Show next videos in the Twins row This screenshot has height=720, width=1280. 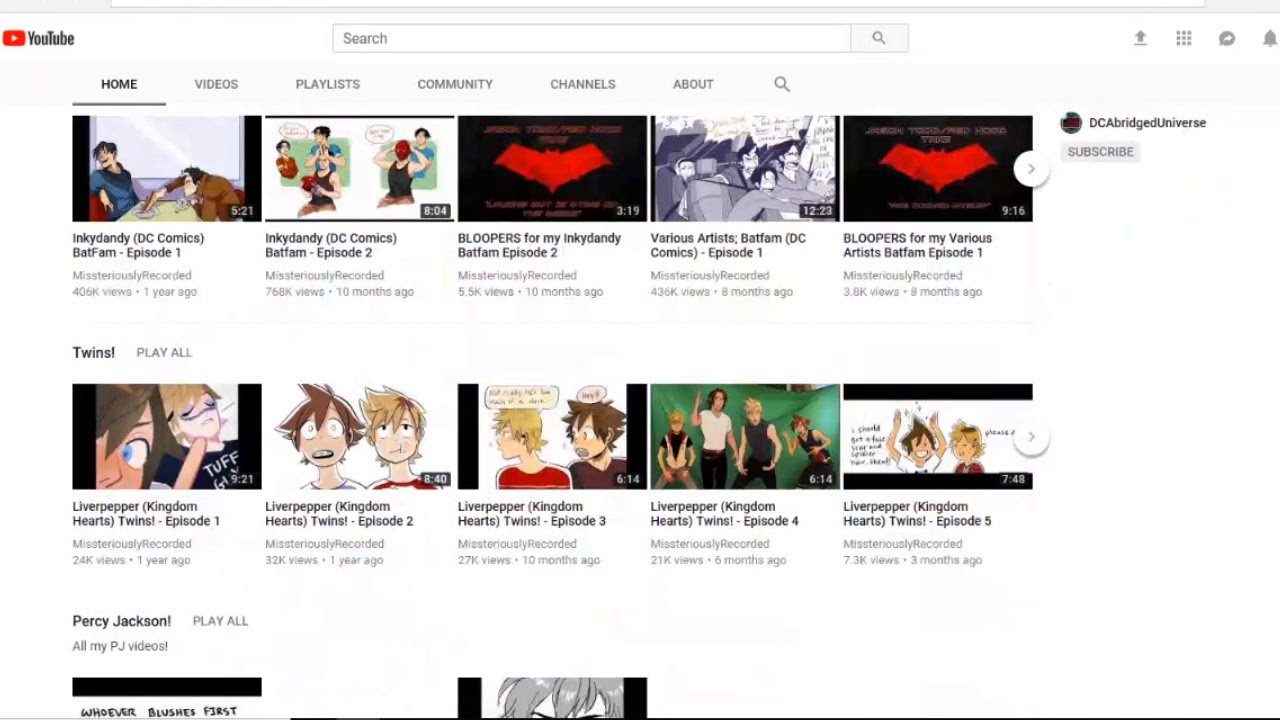(x=1031, y=437)
